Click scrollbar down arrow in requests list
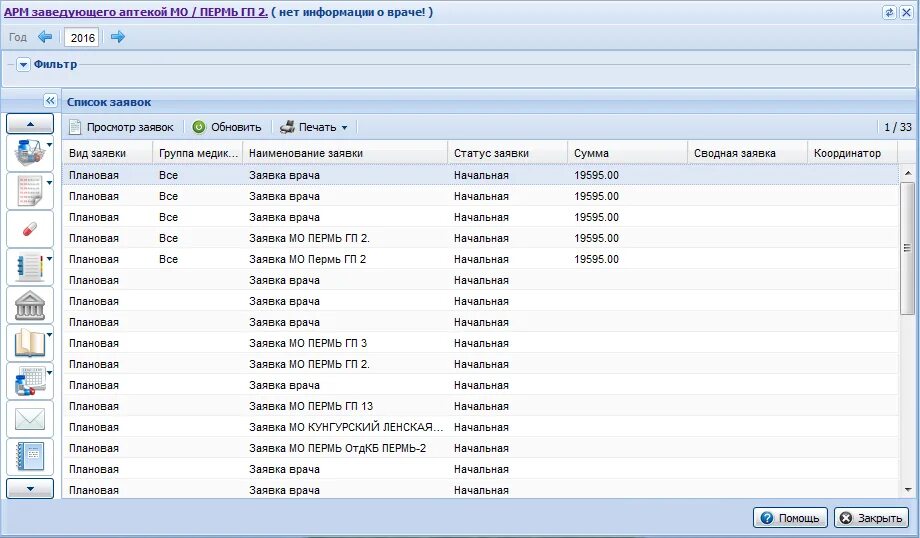Screen dimensions: 920x538 (908, 490)
